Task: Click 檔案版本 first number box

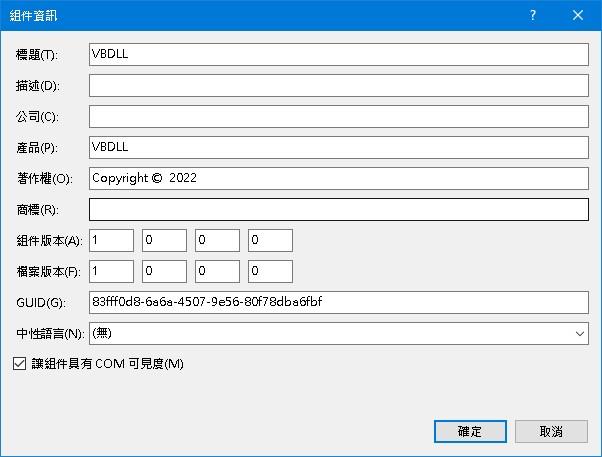Action: pyautogui.click(x=111, y=271)
